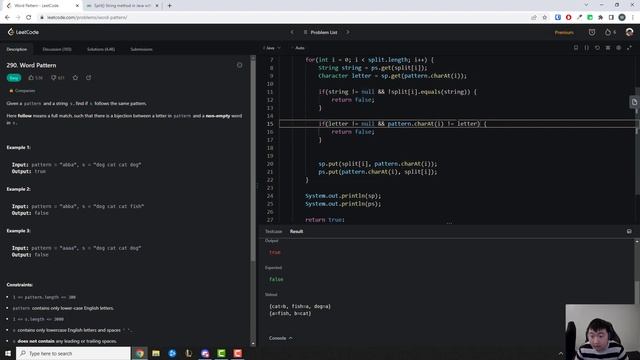Click the result panel collapse icon
Image resolution: width=640 pixels, height=360 pixels.
click(x=629, y=231)
